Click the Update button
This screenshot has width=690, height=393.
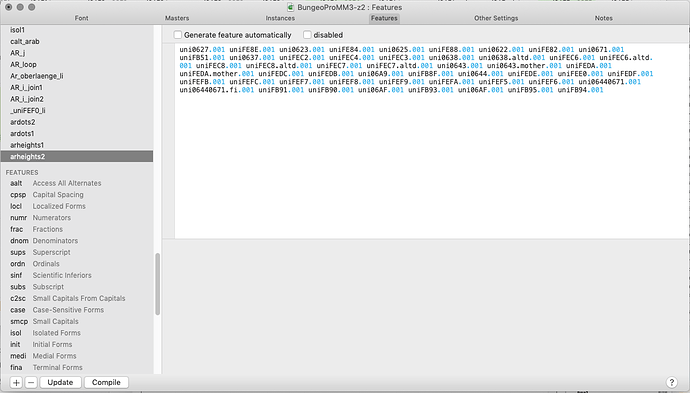click(x=60, y=382)
